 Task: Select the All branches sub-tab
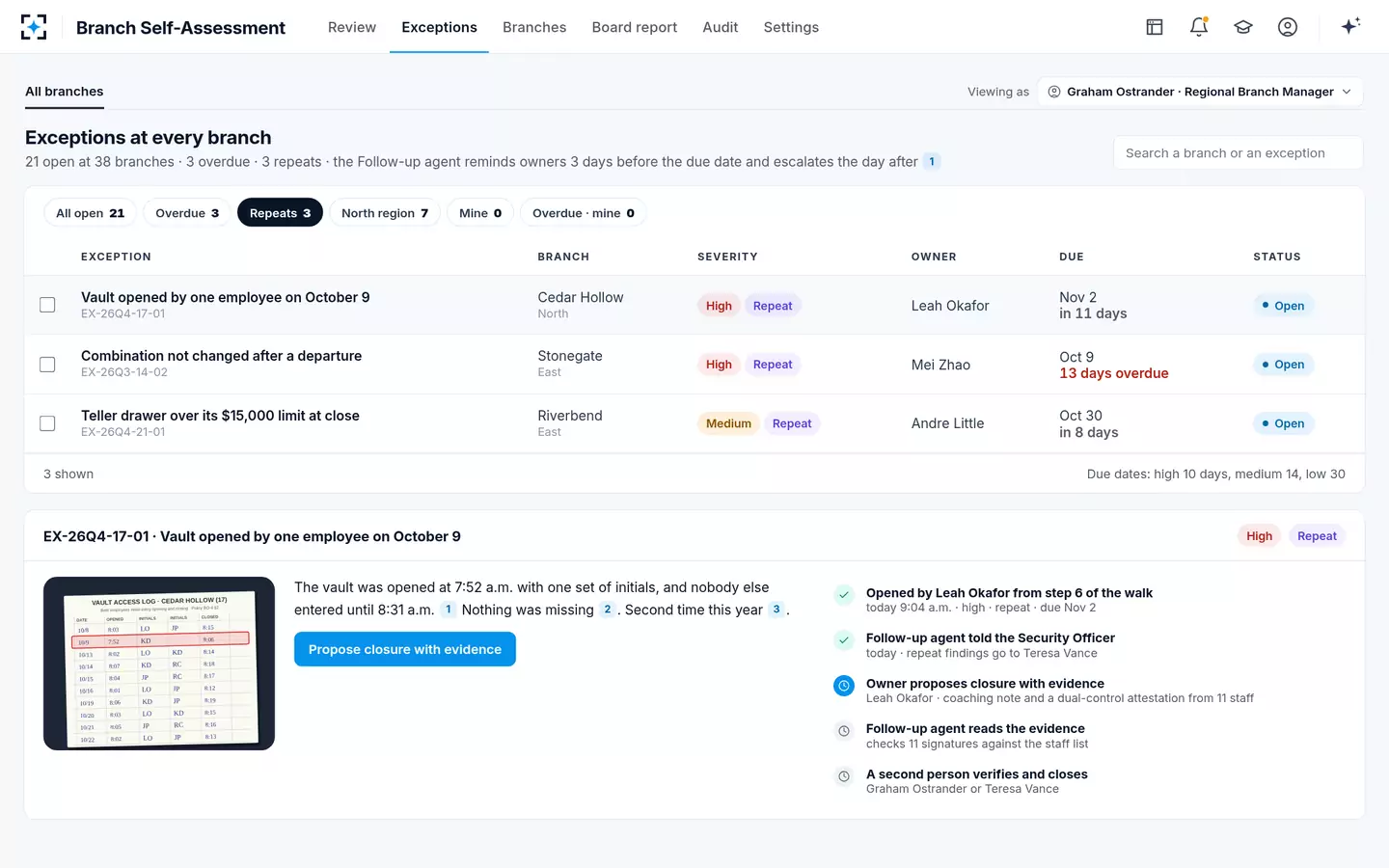point(65,92)
